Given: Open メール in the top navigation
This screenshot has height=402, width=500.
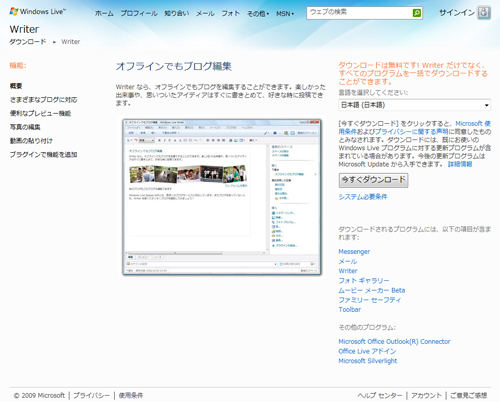Looking at the screenshot, I should (205, 14).
